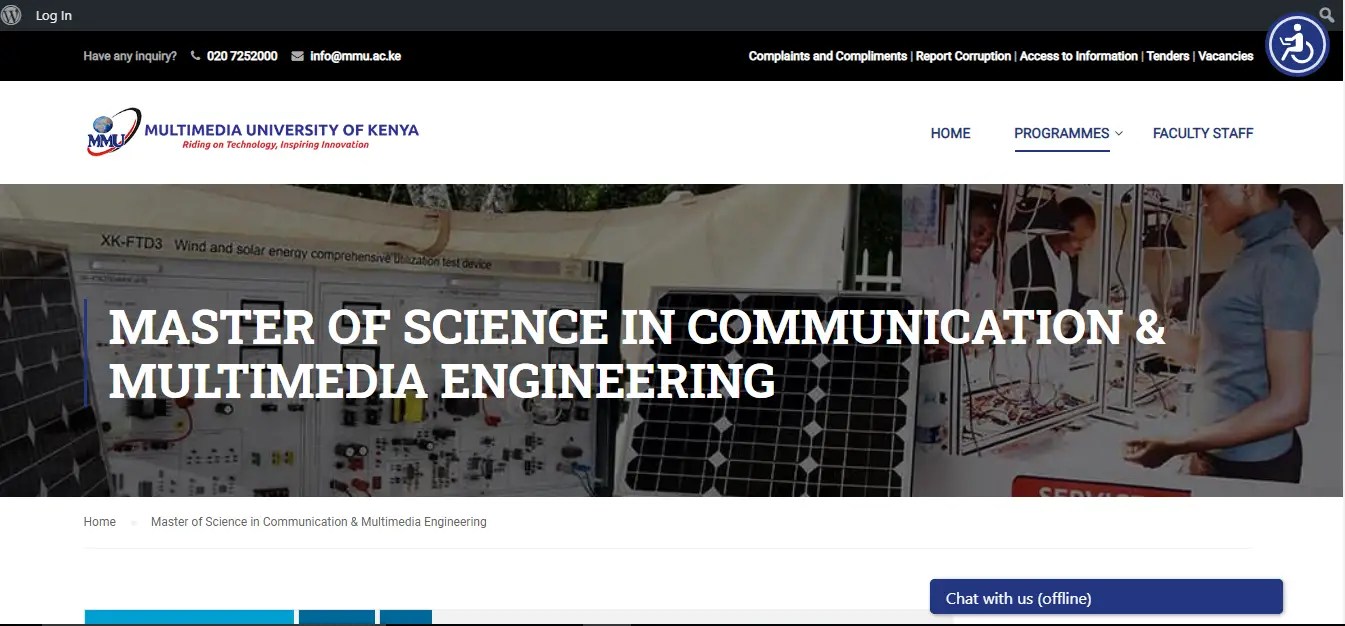
Task: Dial support by clicking 020 7252000
Action: tap(241, 56)
